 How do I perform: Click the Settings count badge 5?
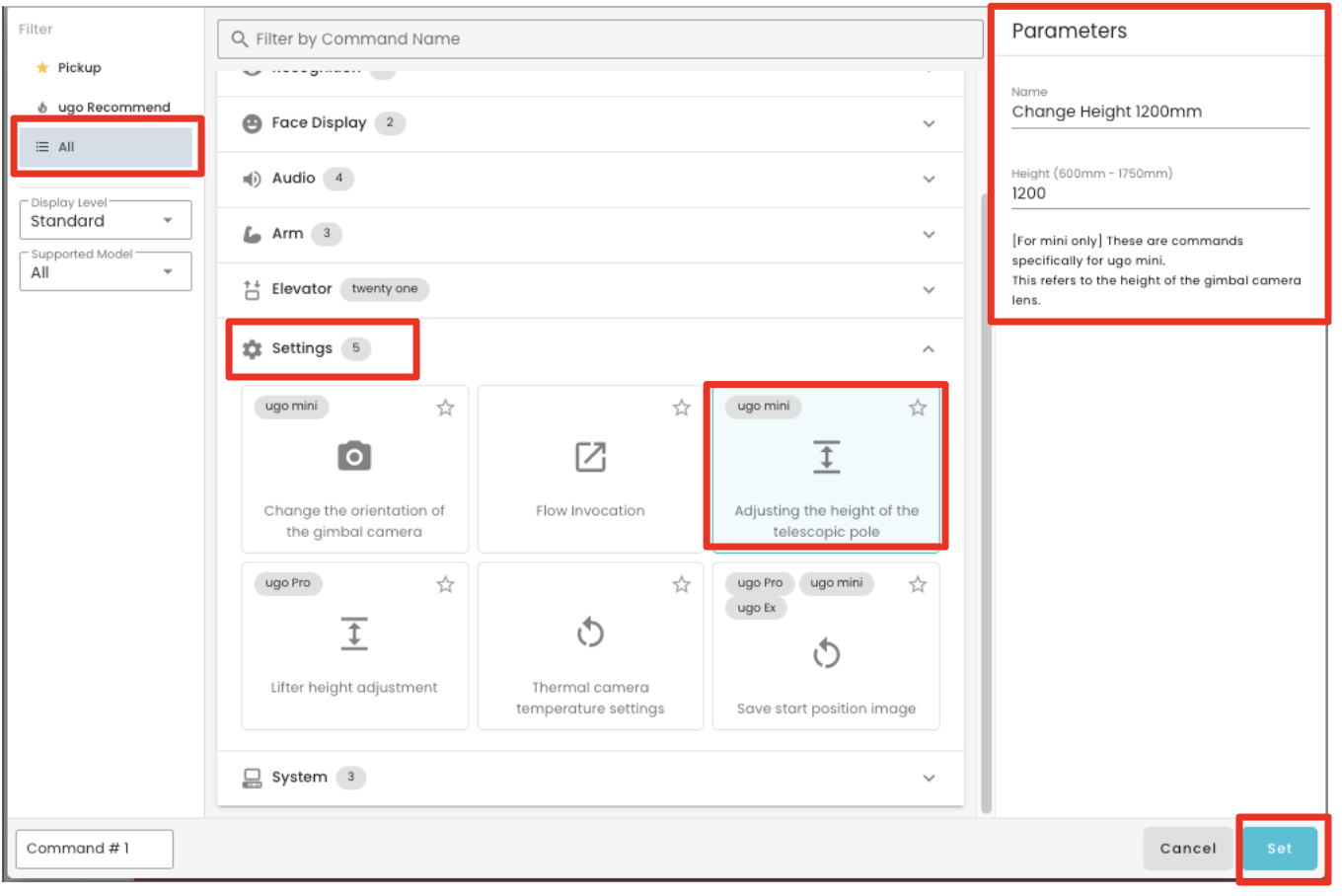point(356,348)
